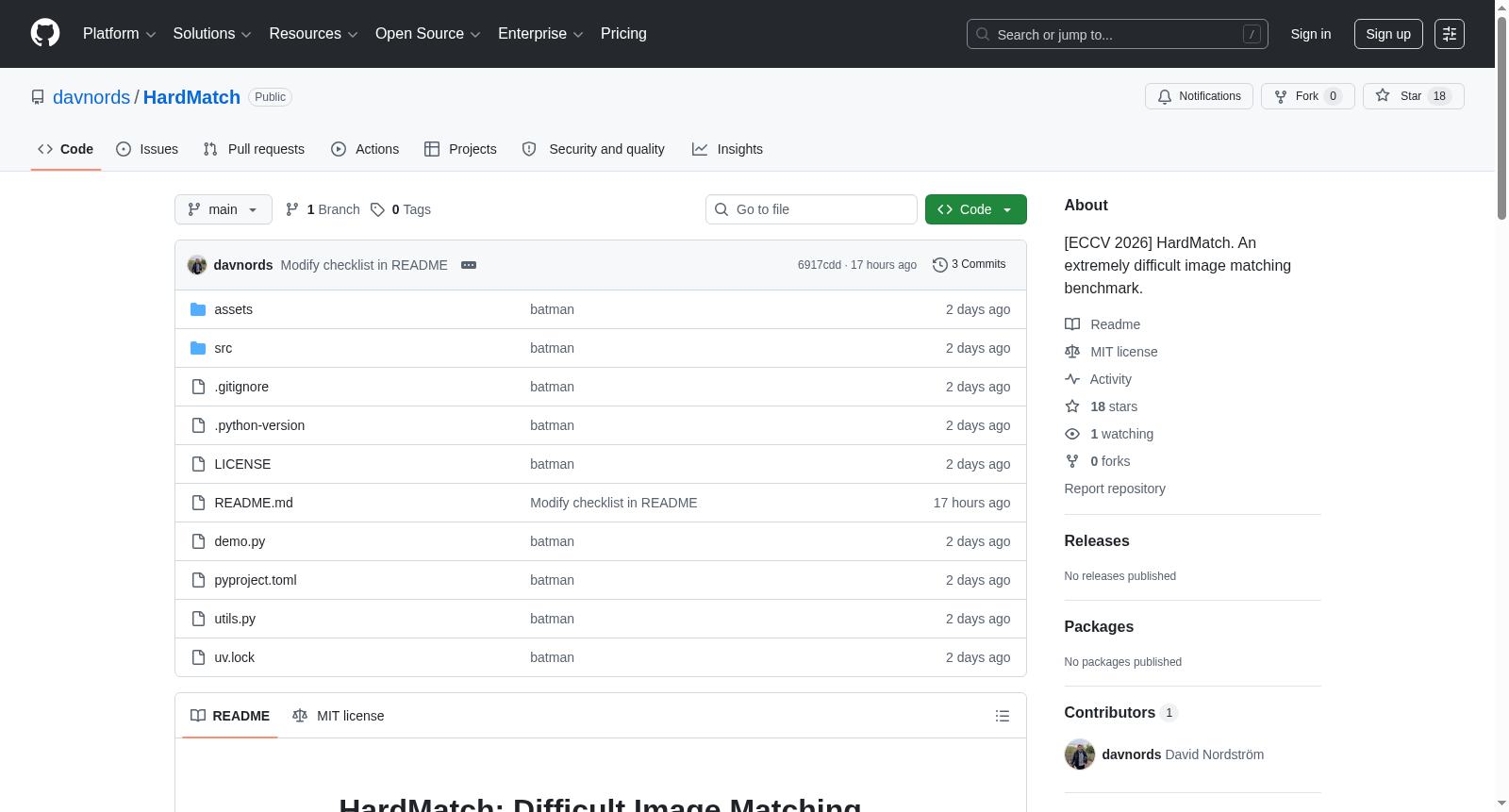Click the pulse icon beside Activity

pos(1072,379)
